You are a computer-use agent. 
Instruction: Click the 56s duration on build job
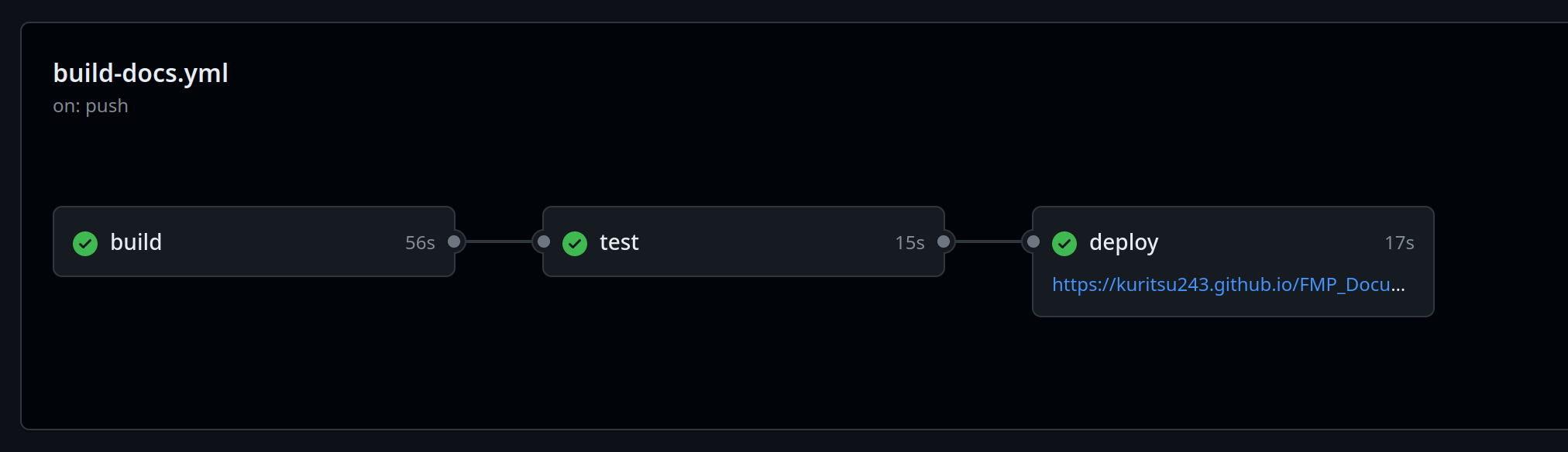[420, 243]
